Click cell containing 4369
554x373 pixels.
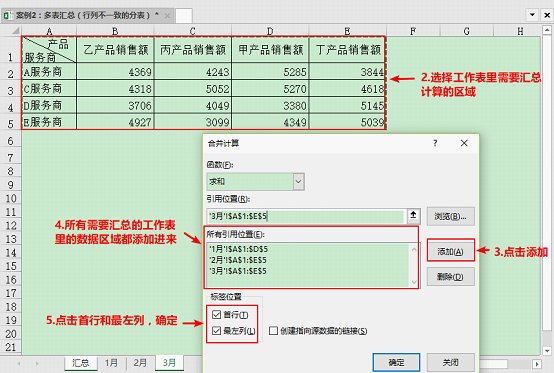click(x=116, y=72)
